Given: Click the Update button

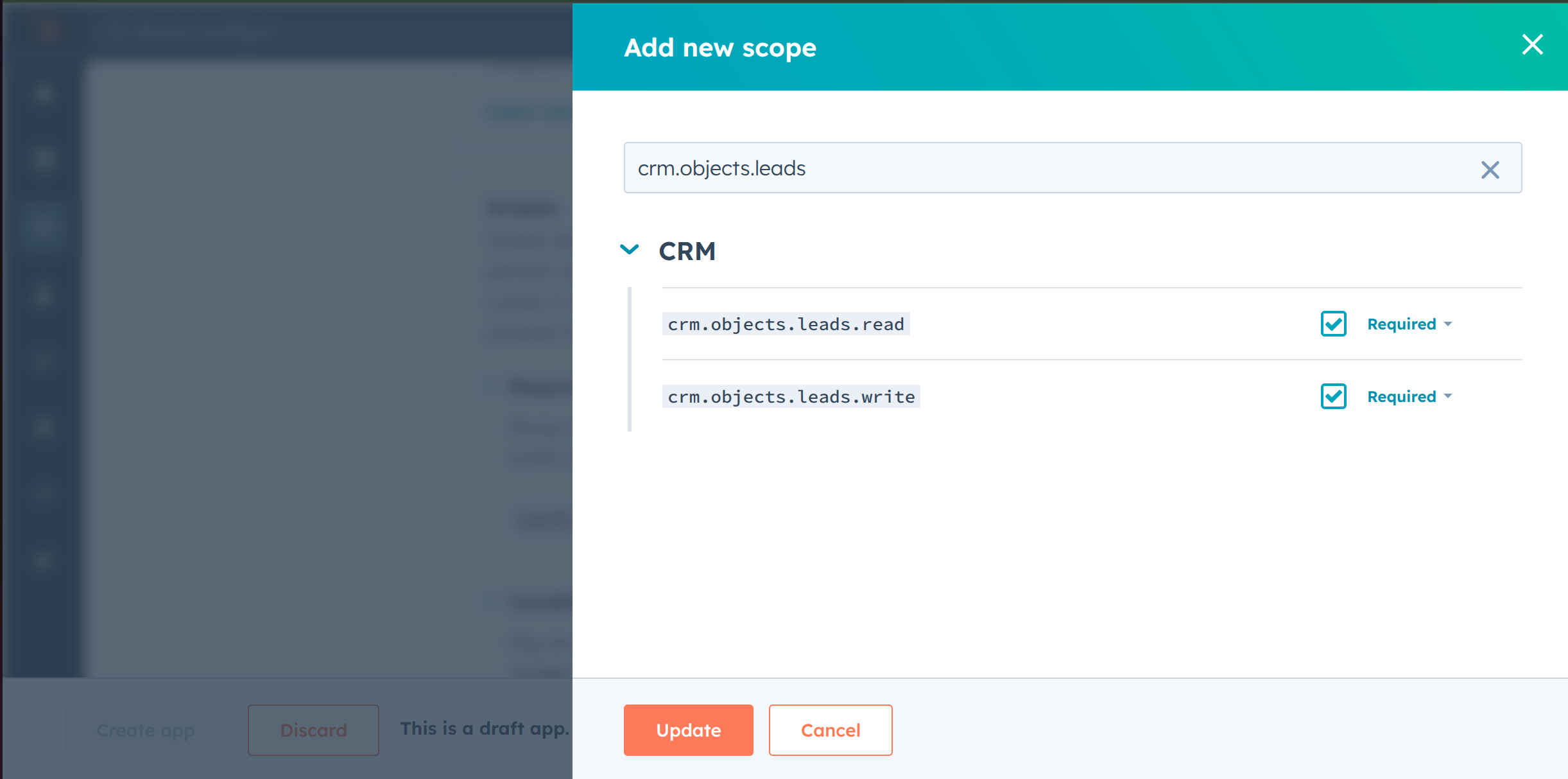Looking at the screenshot, I should coord(688,730).
